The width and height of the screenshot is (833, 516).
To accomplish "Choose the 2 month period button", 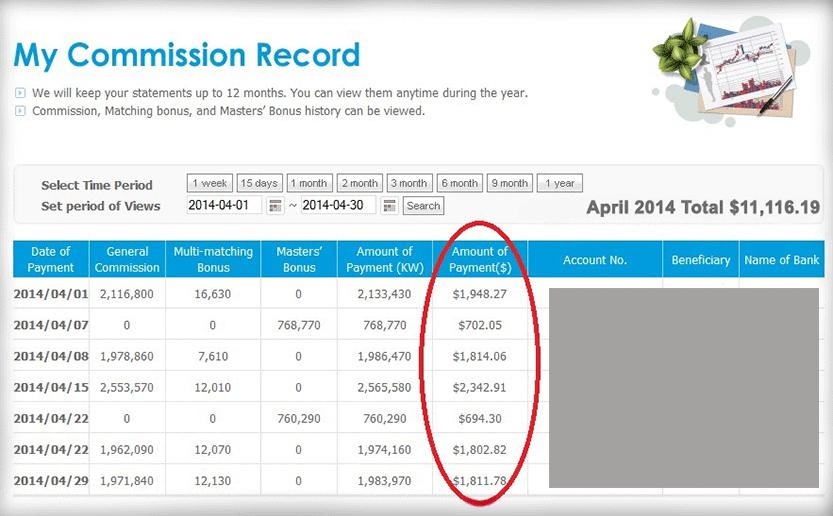I will [359, 184].
